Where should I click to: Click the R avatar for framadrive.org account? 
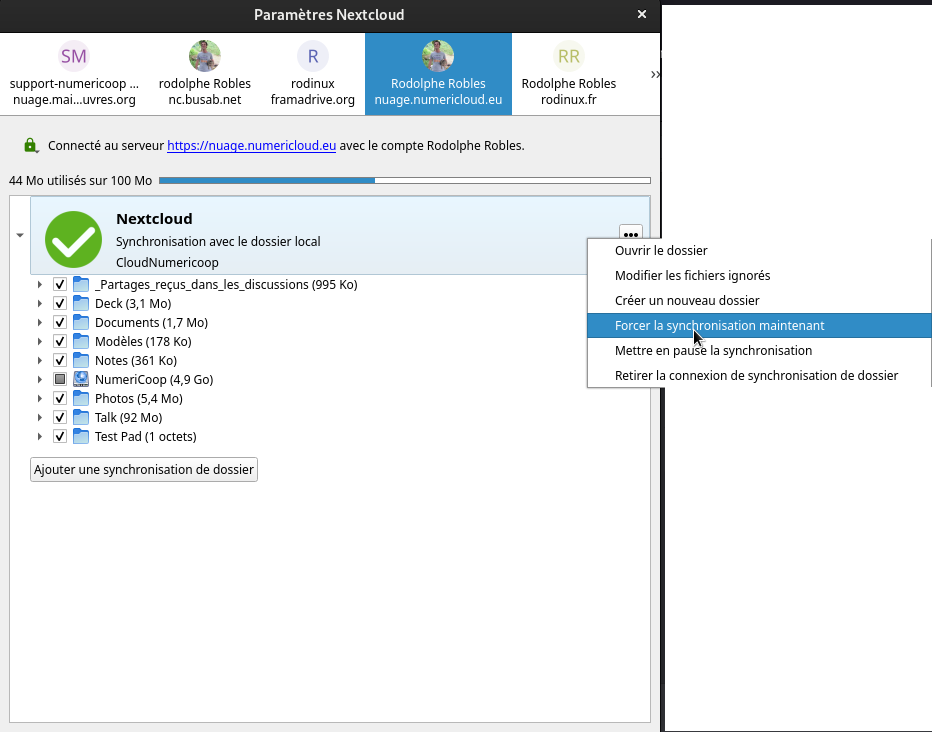[x=313, y=56]
